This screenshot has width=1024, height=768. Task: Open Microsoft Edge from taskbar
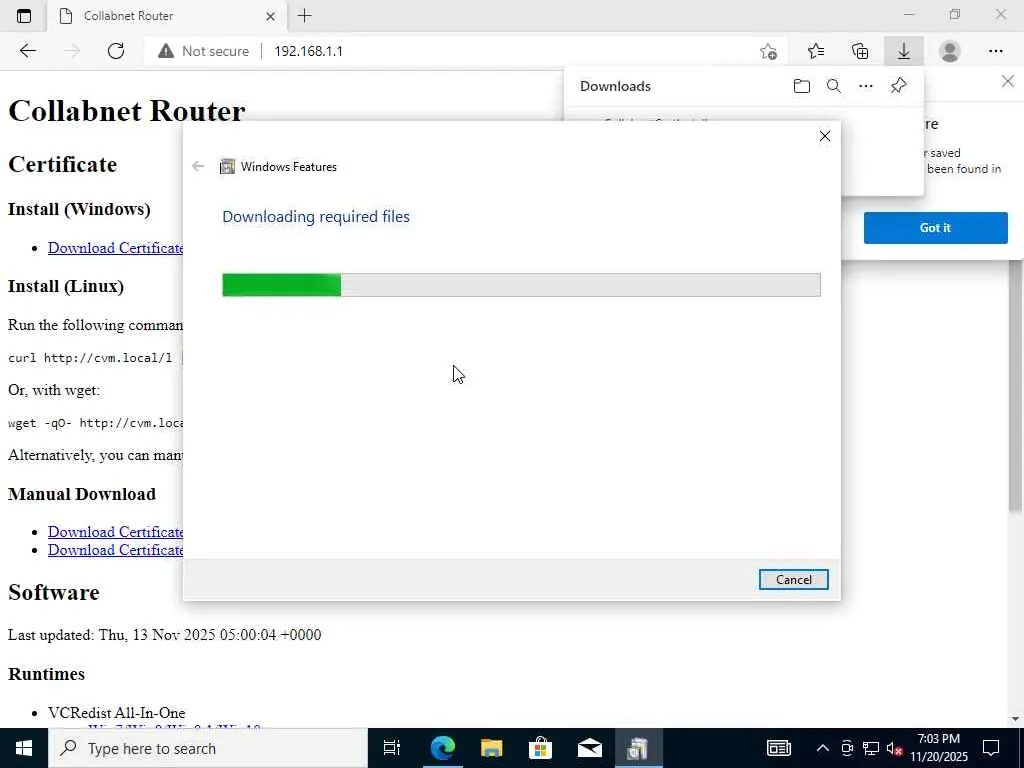(x=443, y=748)
